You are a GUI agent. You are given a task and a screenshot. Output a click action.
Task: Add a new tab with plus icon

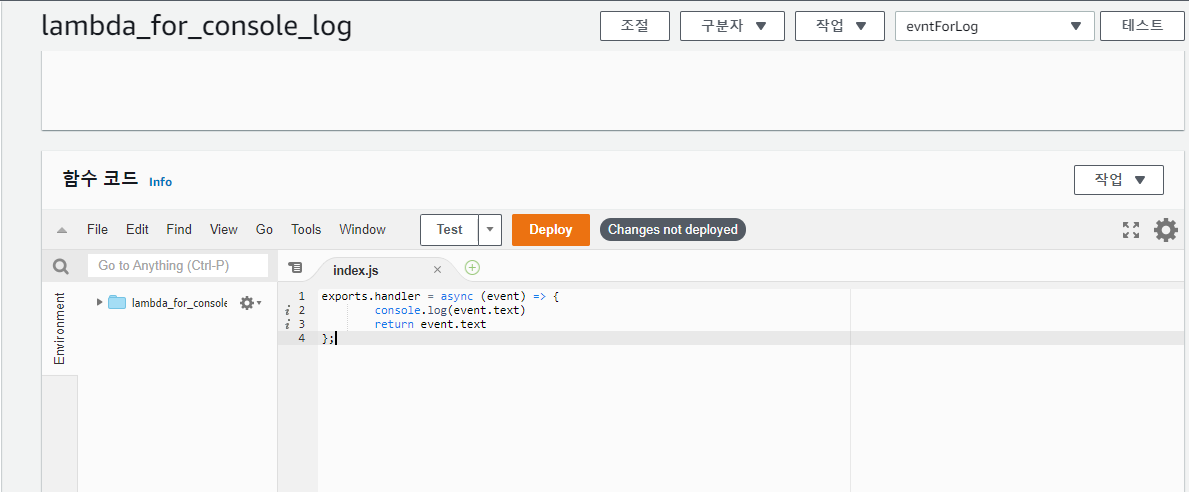[x=472, y=267]
